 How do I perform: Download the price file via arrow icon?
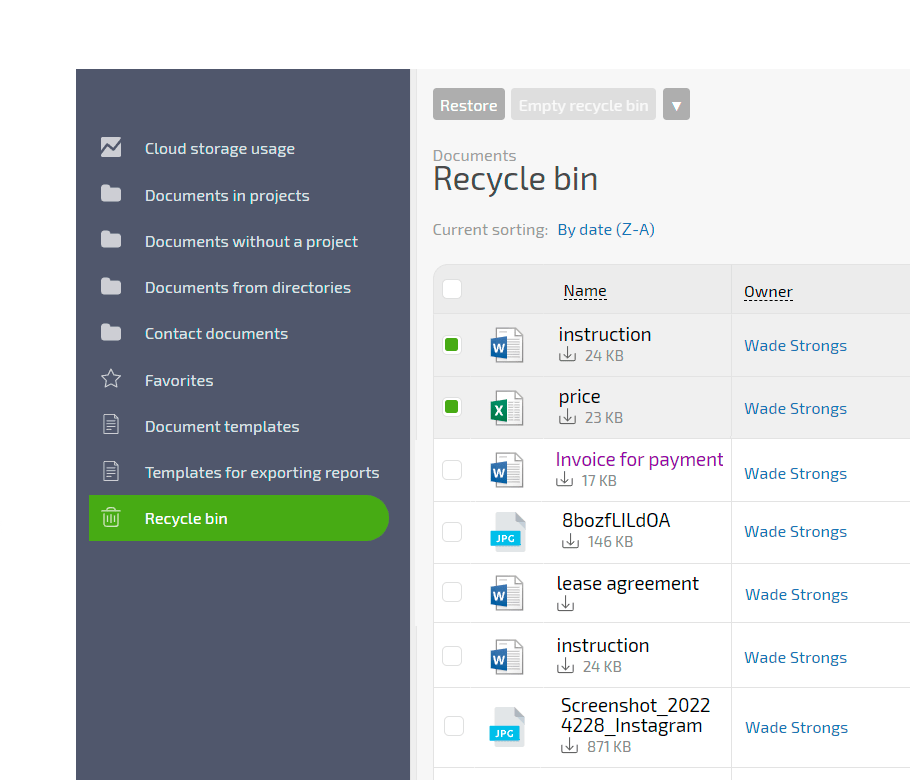click(x=567, y=417)
